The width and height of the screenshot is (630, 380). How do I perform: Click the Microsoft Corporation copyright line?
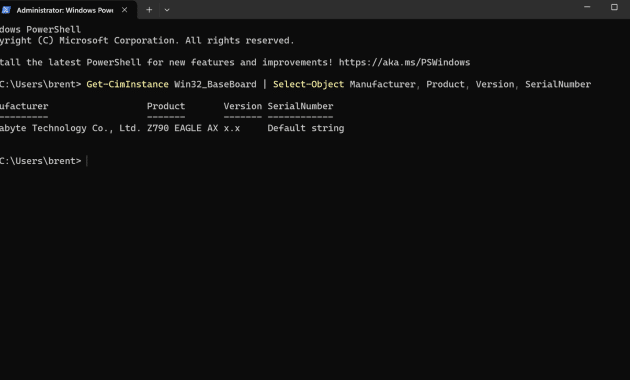coord(147,41)
